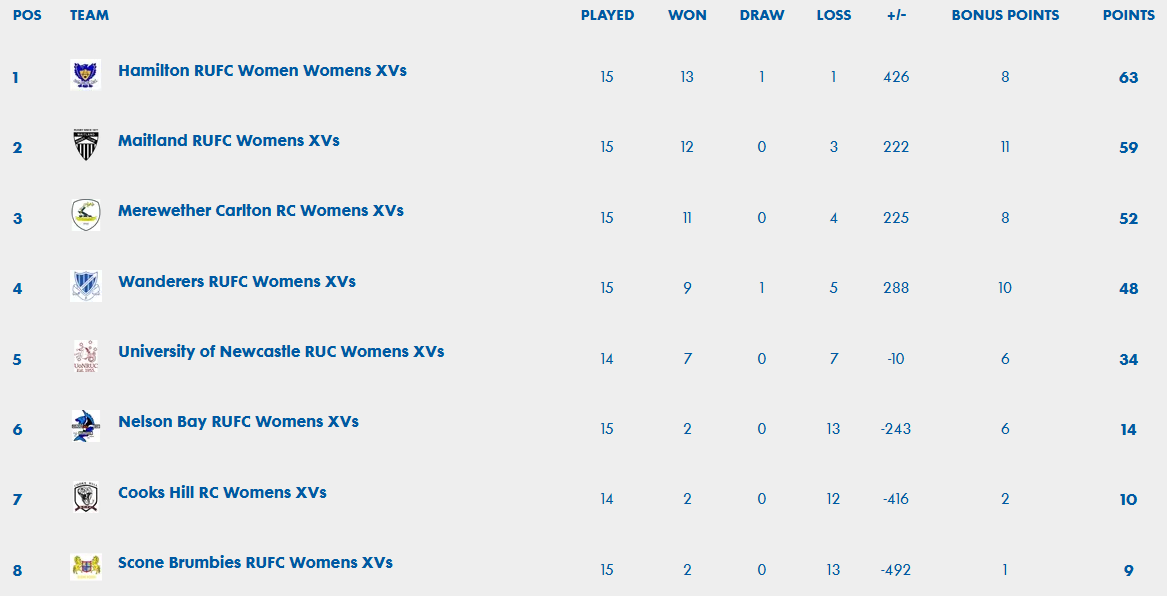Screen dimensions: 1167x596
Task: Click the University of Newcastle RUC logo
Action: (x=86, y=356)
